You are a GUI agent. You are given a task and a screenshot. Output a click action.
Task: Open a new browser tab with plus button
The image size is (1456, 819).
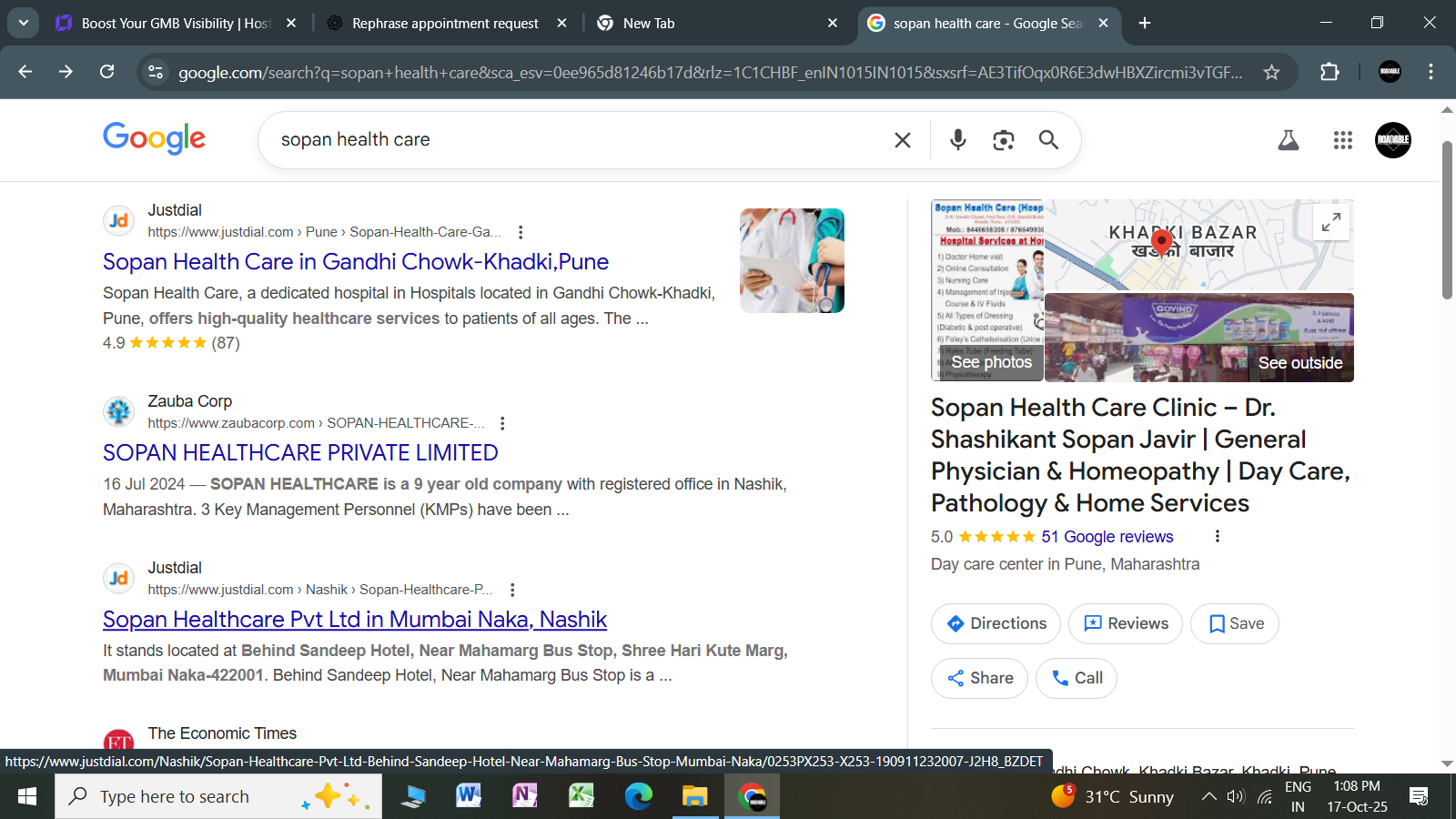(1145, 24)
